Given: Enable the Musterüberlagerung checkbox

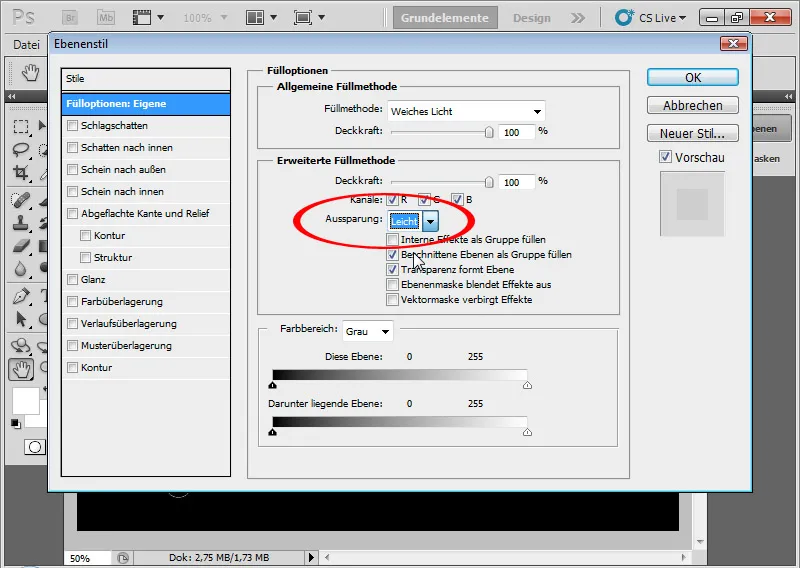Looking at the screenshot, I should click(72, 345).
